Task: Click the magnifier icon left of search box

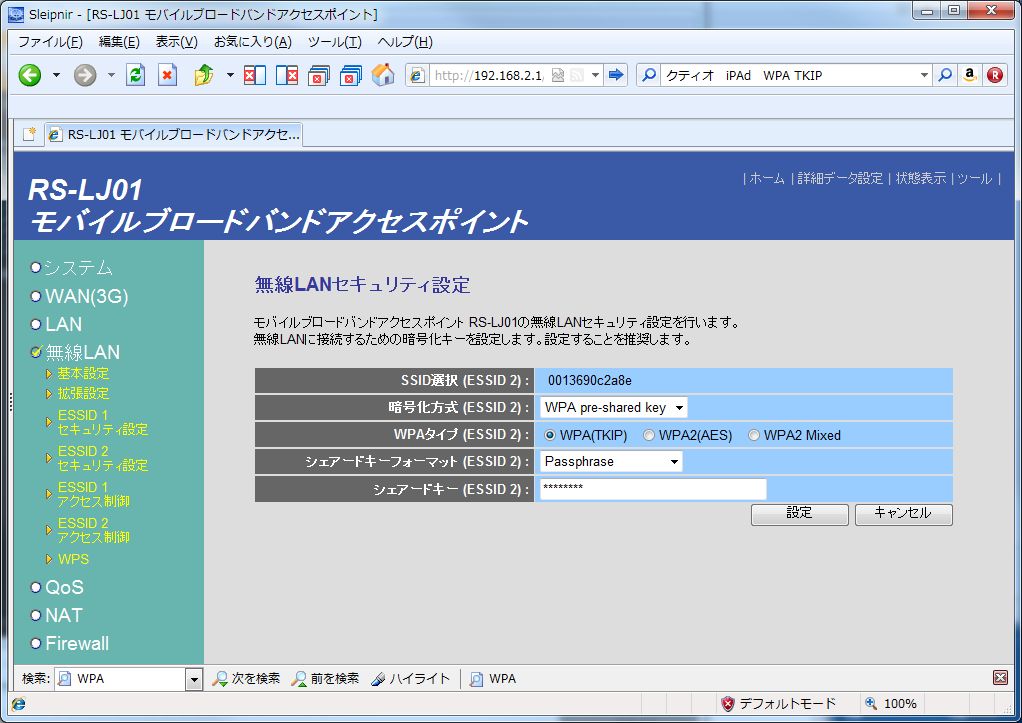Action: pos(649,75)
